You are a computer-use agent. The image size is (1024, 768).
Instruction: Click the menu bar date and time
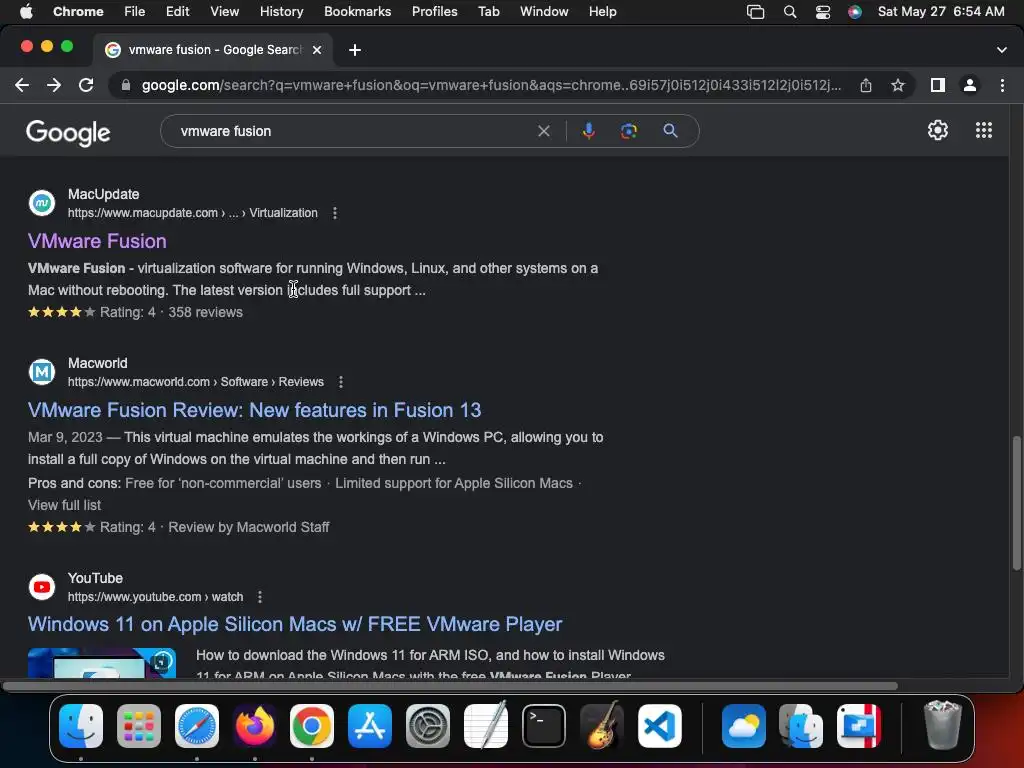coord(941,12)
